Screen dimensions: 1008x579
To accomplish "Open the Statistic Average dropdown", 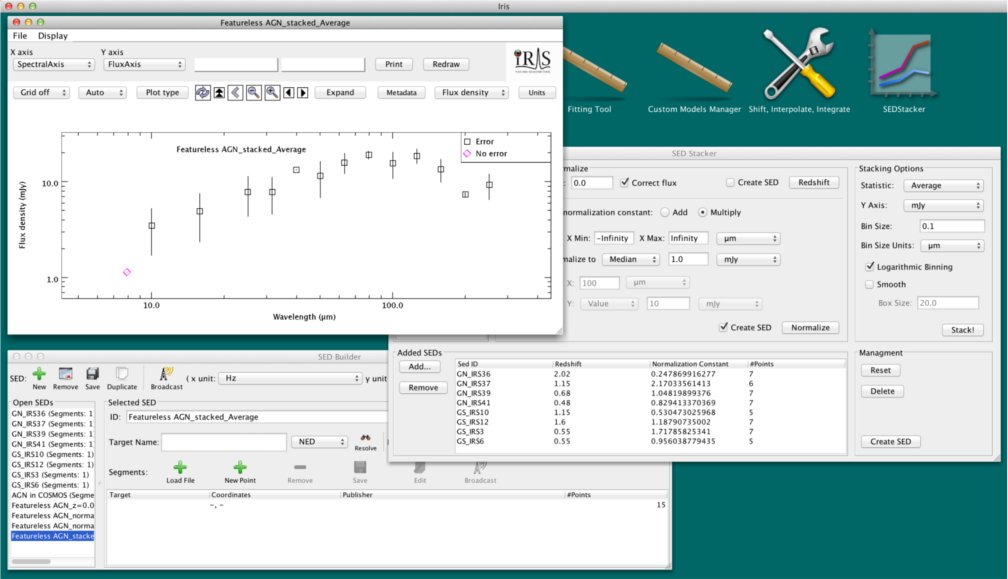I will point(943,185).
